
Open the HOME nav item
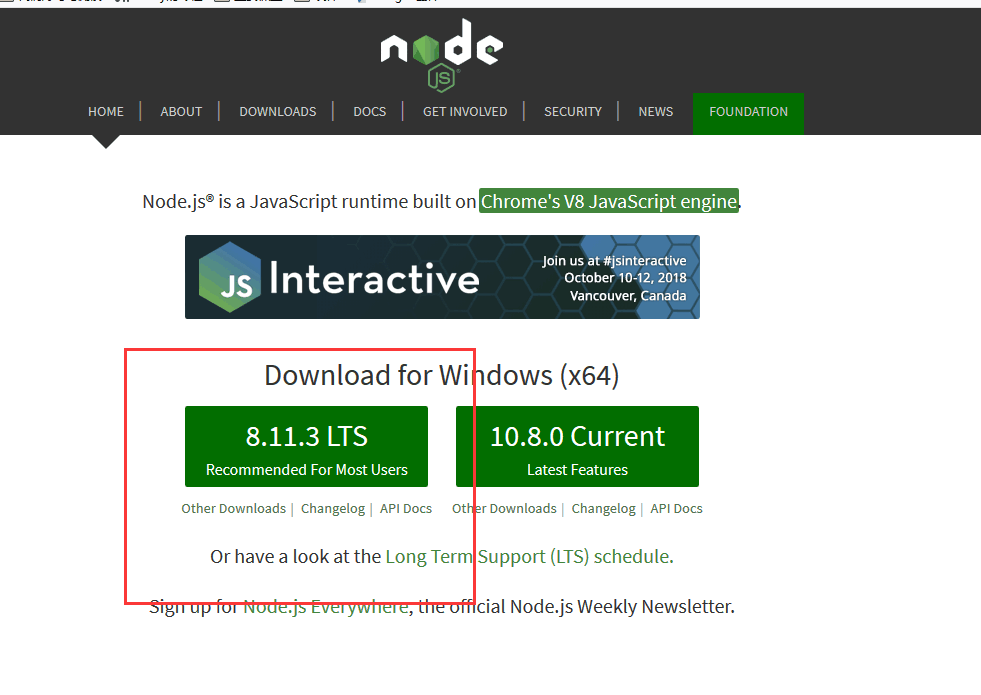point(106,112)
